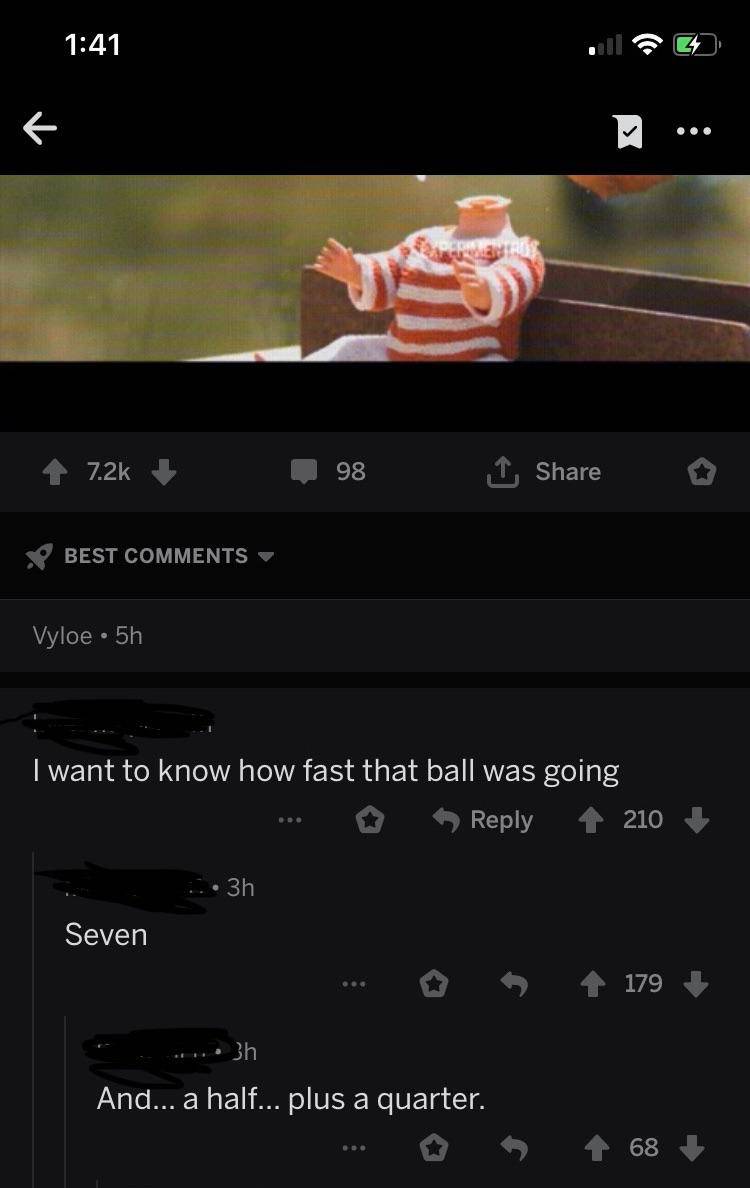The height and width of the screenshot is (1188, 750).
Task: Reply to the ball speed comment
Action: 483,820
